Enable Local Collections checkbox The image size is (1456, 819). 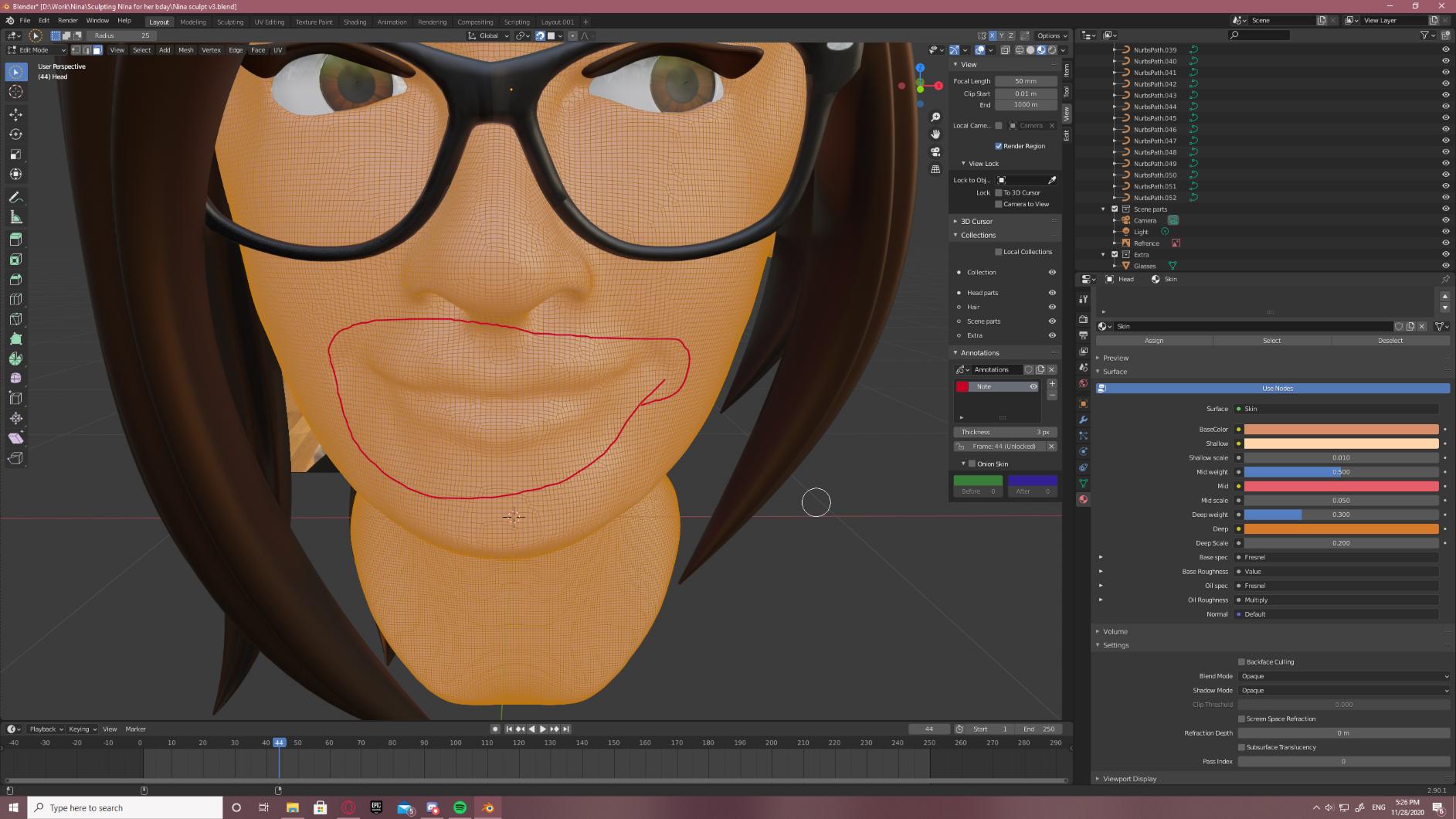[999, 252]
